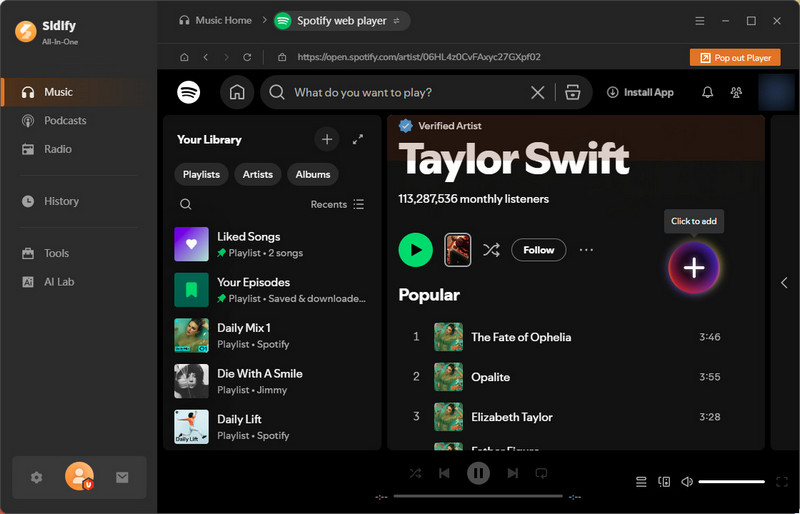
Task: Play Taylor Swift with green play button
Action: [x=416, y=250]
